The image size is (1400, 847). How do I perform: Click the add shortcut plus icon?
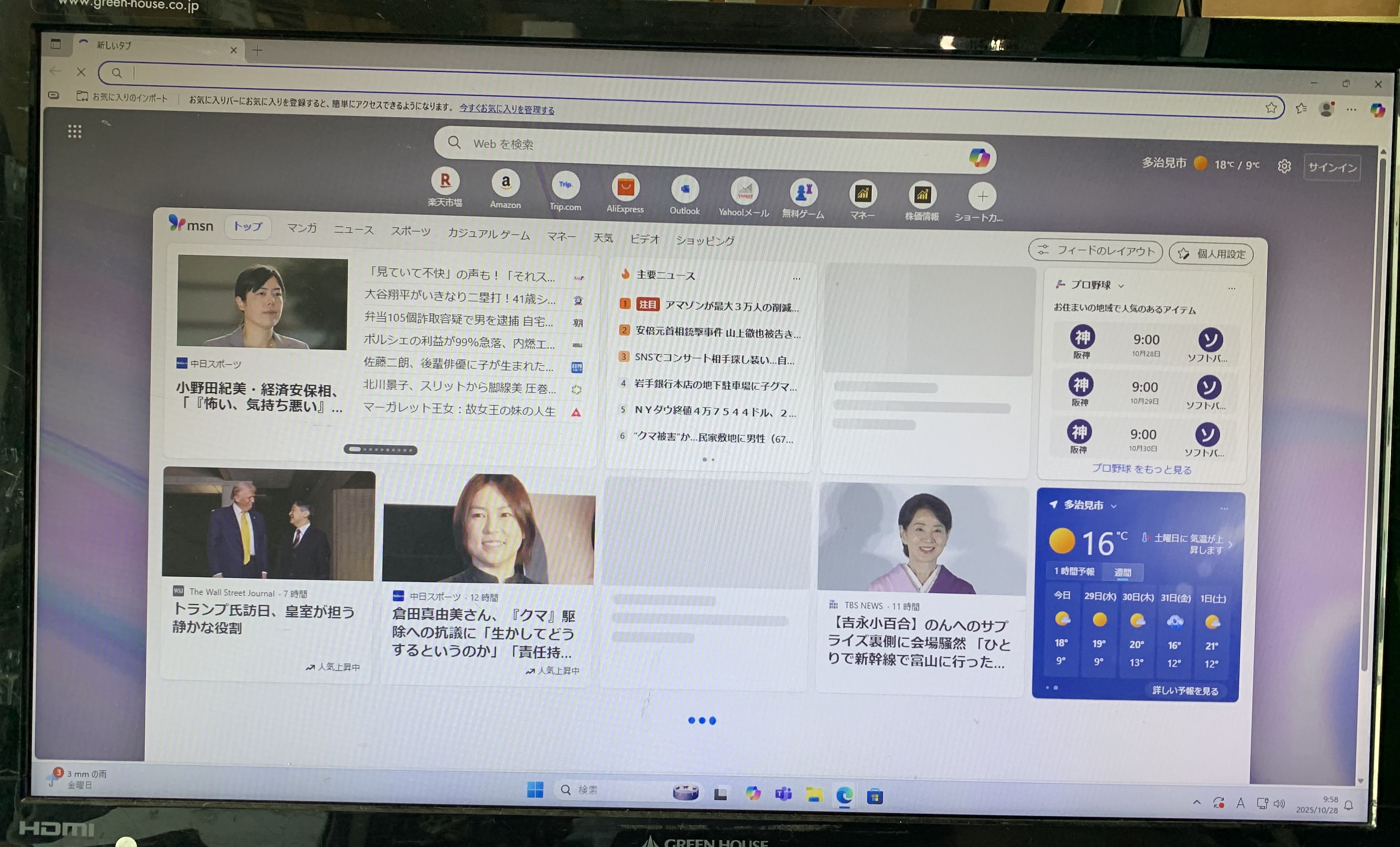982,197
